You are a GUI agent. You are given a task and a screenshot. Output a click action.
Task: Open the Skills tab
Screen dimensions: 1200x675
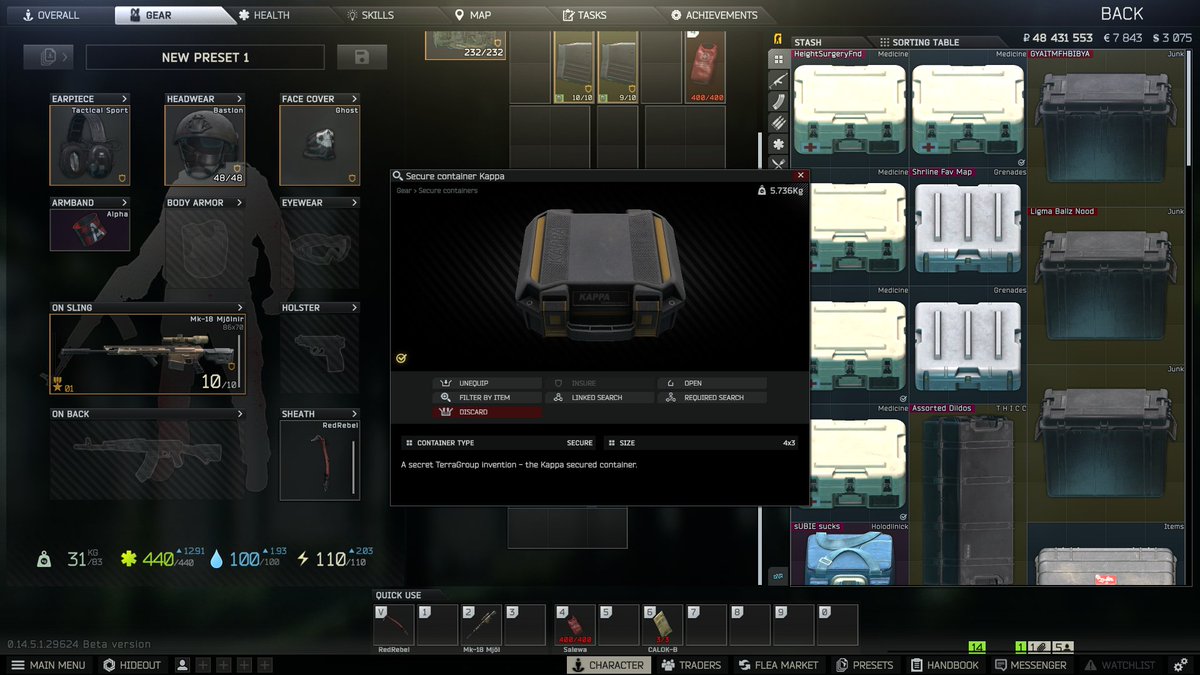371,15
